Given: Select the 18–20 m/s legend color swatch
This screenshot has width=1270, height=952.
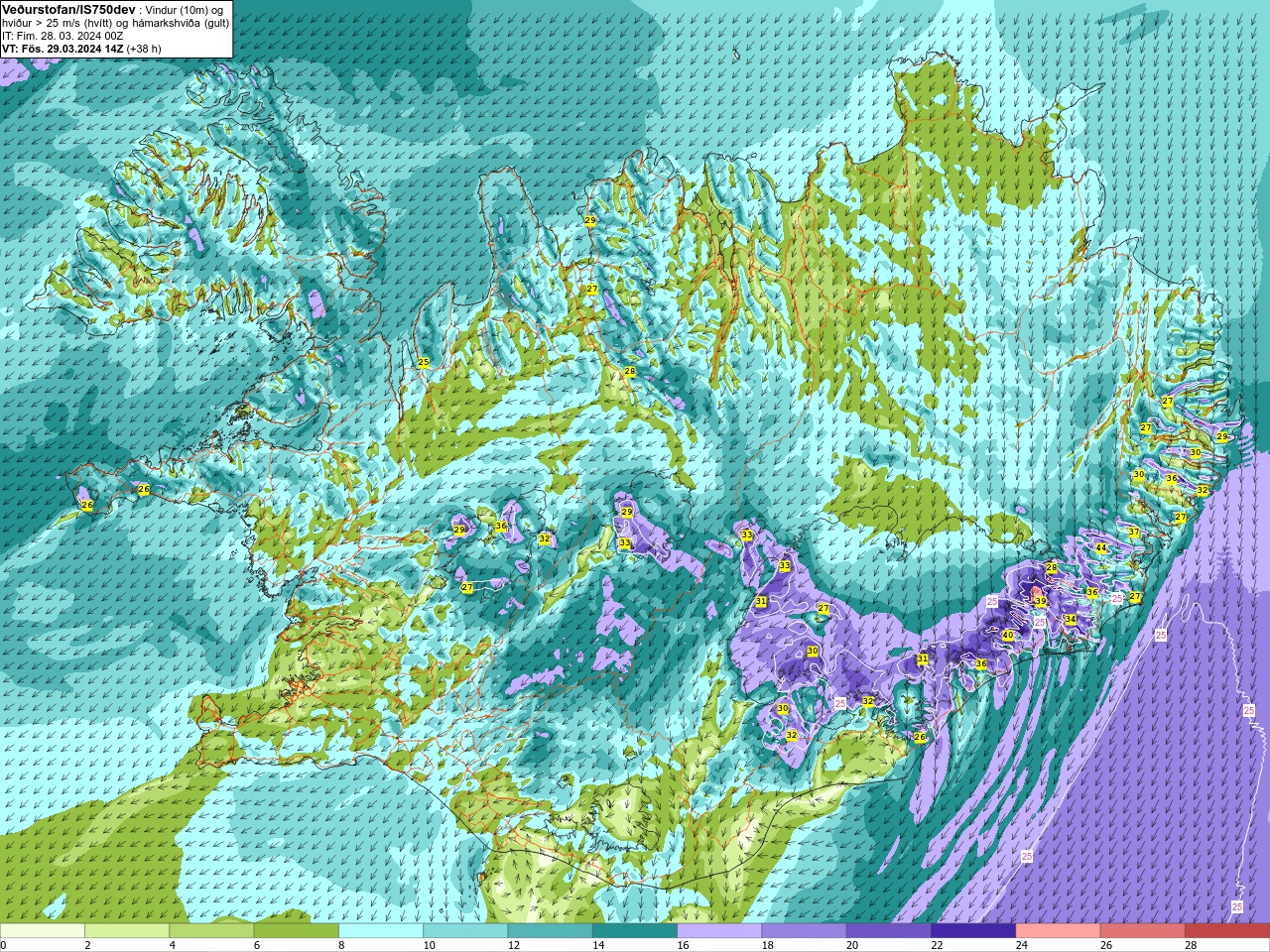Looking at the screenshot, I should click(804, 930).
